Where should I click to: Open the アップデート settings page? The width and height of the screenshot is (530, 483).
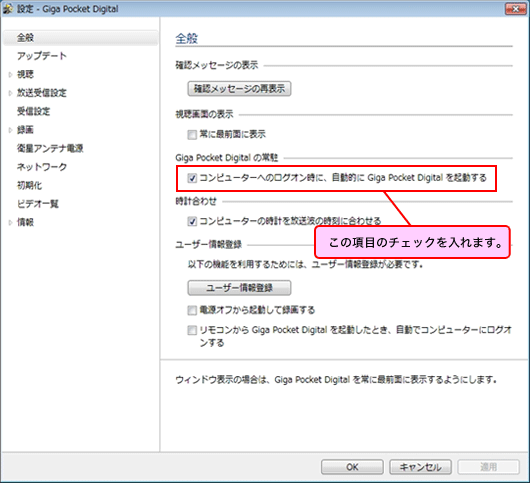[x=42, y=56]
